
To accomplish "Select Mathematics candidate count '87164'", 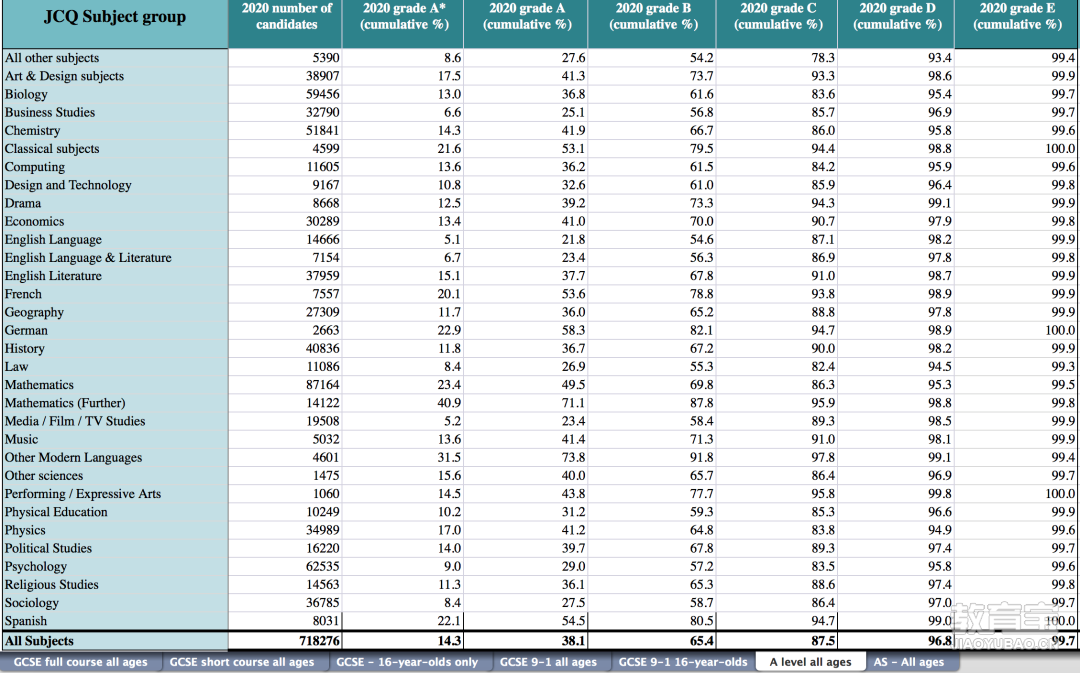I will 323,385.
